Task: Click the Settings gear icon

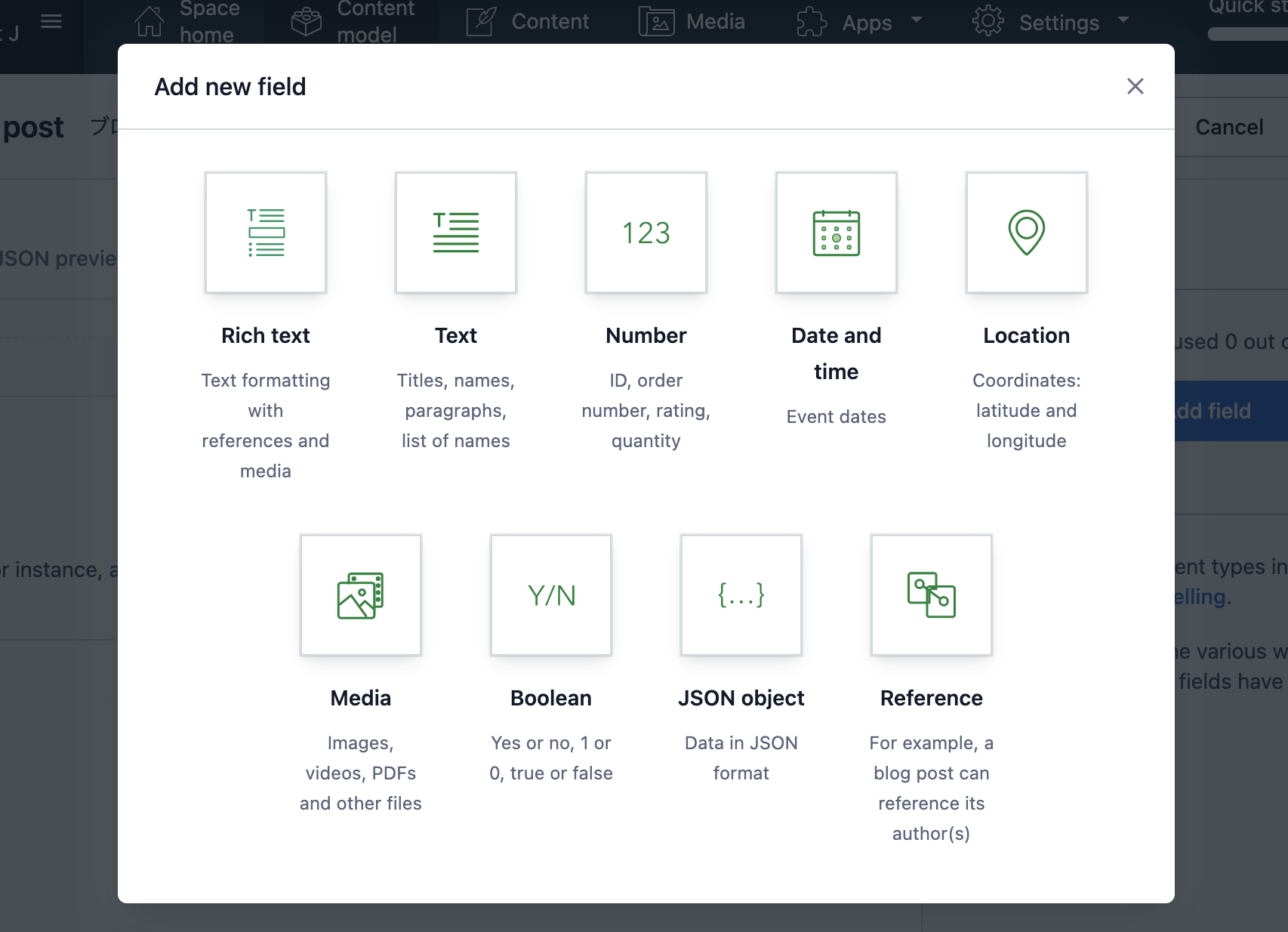Action: (988, 21)
